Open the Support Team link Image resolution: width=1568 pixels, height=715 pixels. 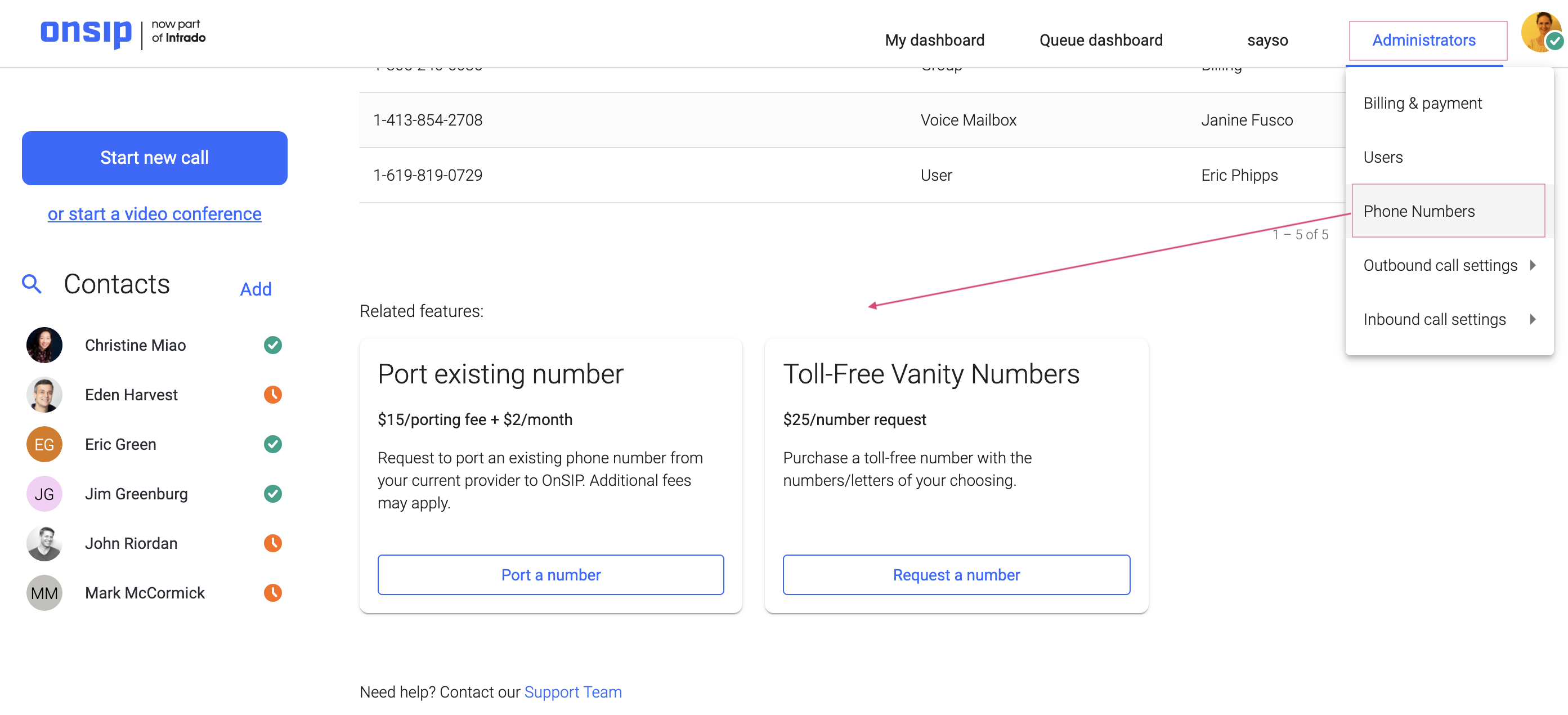coord(573,692)
